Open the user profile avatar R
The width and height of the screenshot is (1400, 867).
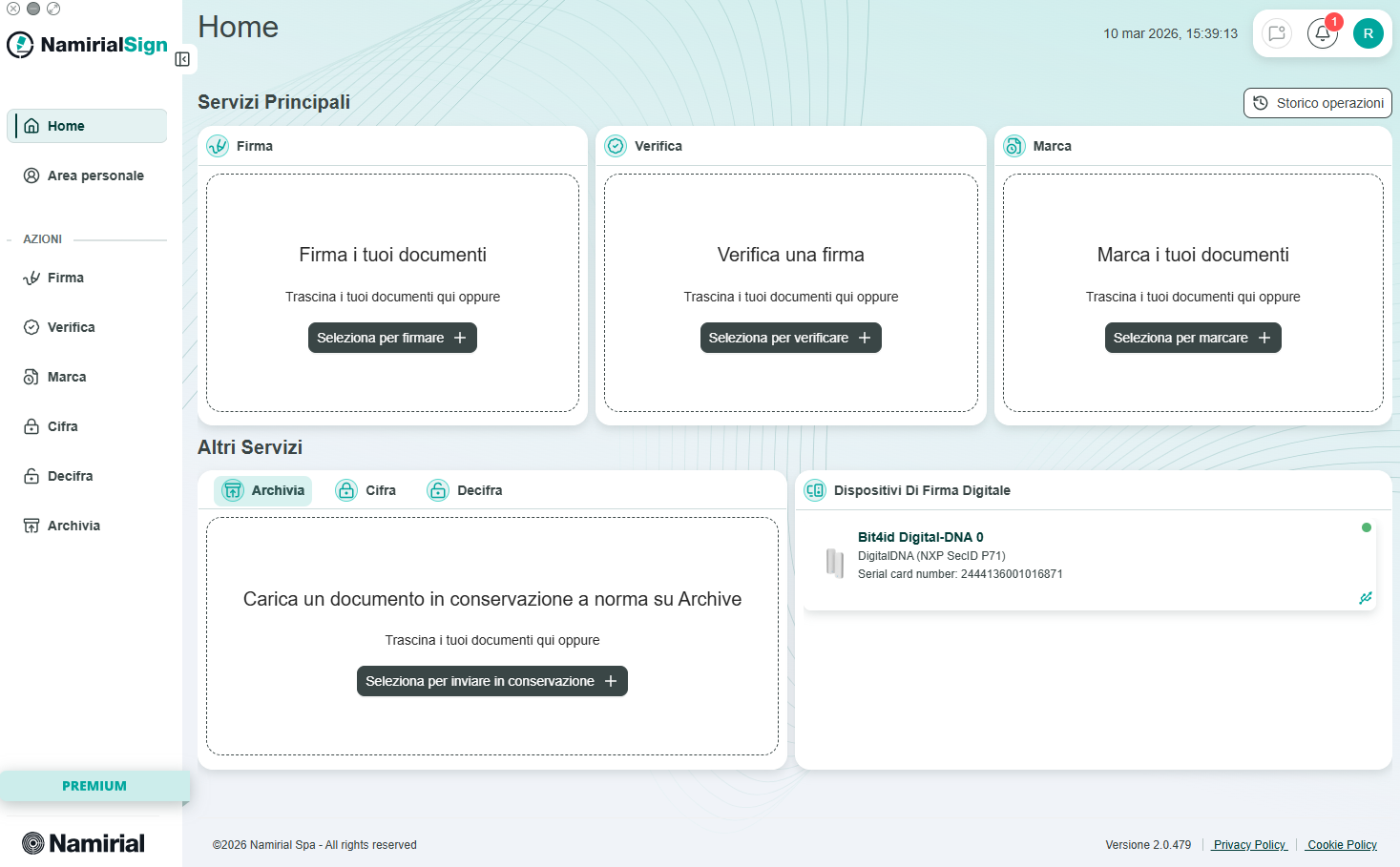[x=1368, y=33]
